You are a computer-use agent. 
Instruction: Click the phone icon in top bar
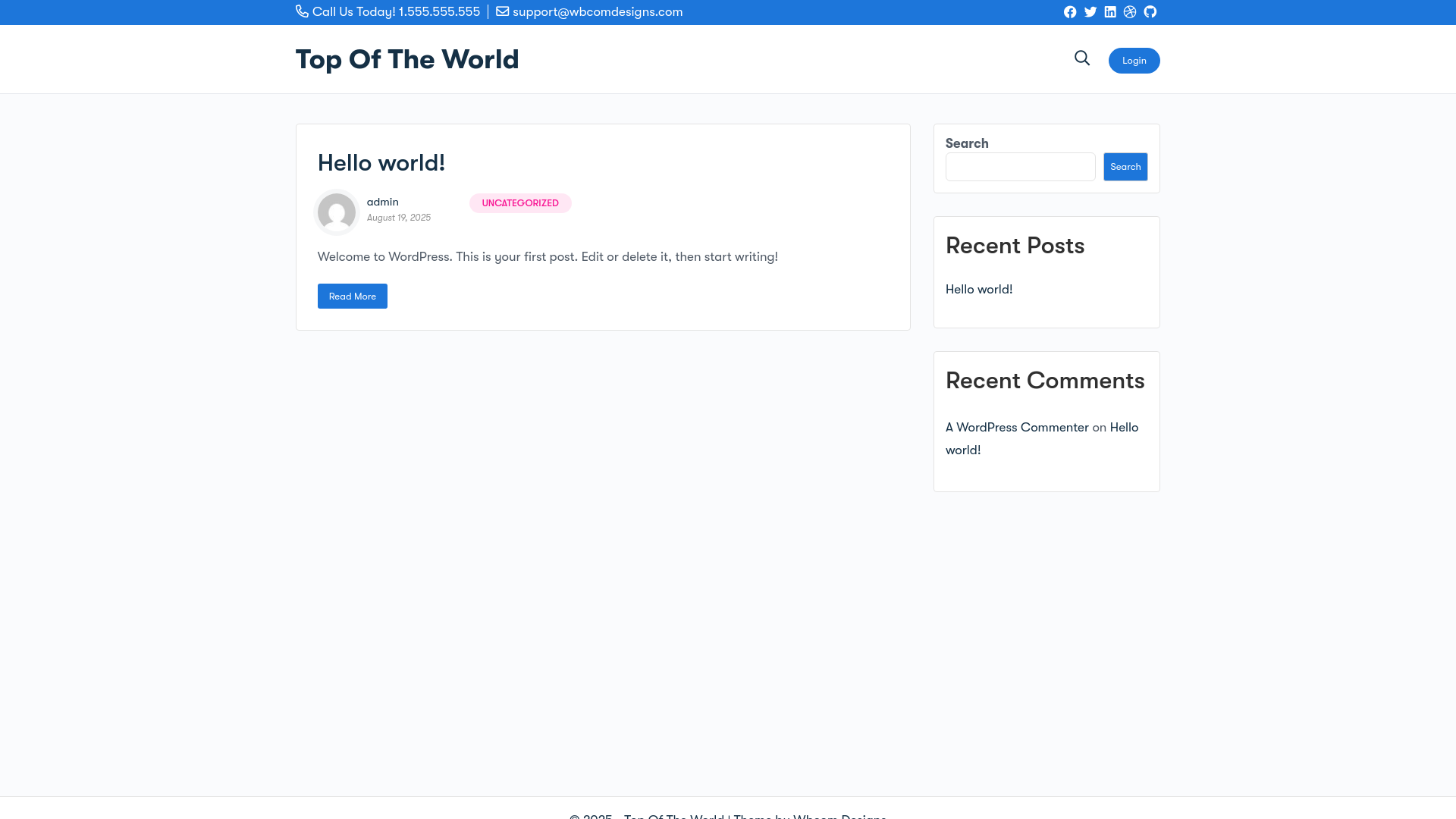click(302, 11)
